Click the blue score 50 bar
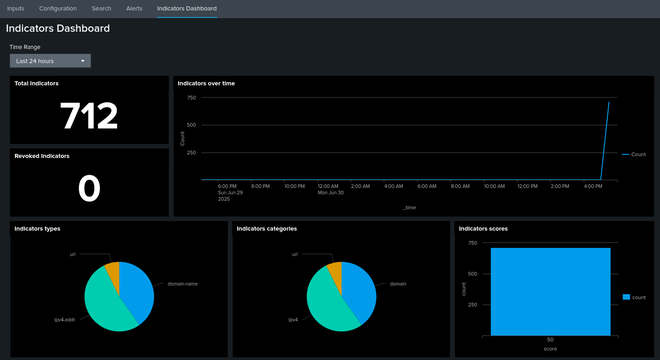Image resolution: width=660 pixels, height=360 pixels. [x=551, y=292]
